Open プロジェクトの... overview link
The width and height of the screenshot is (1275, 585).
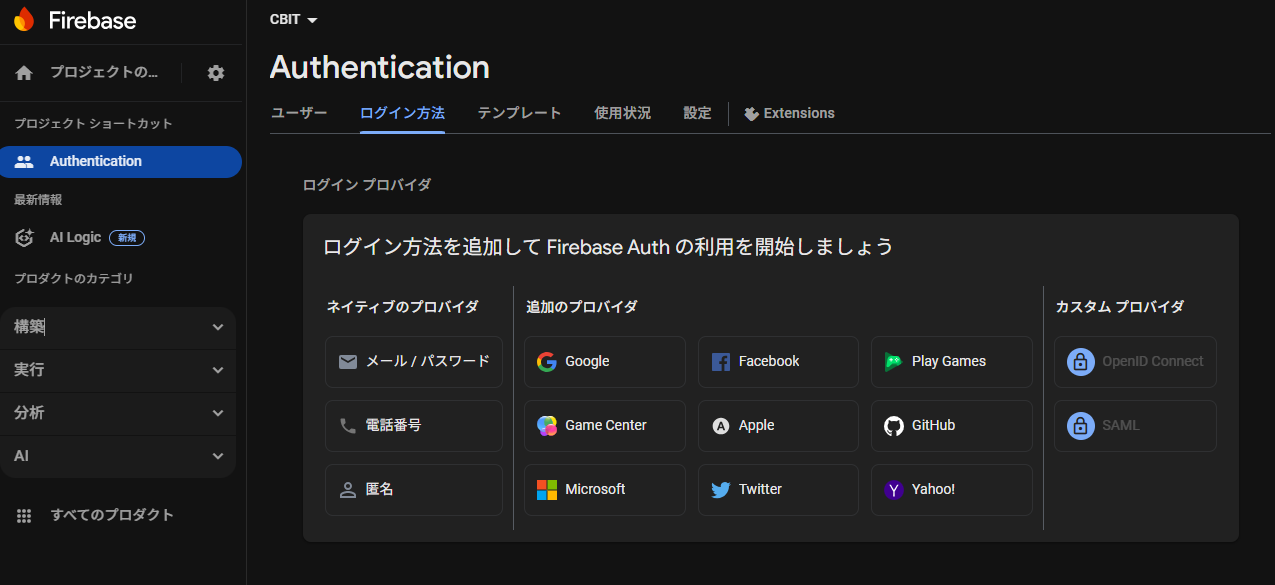104,73
